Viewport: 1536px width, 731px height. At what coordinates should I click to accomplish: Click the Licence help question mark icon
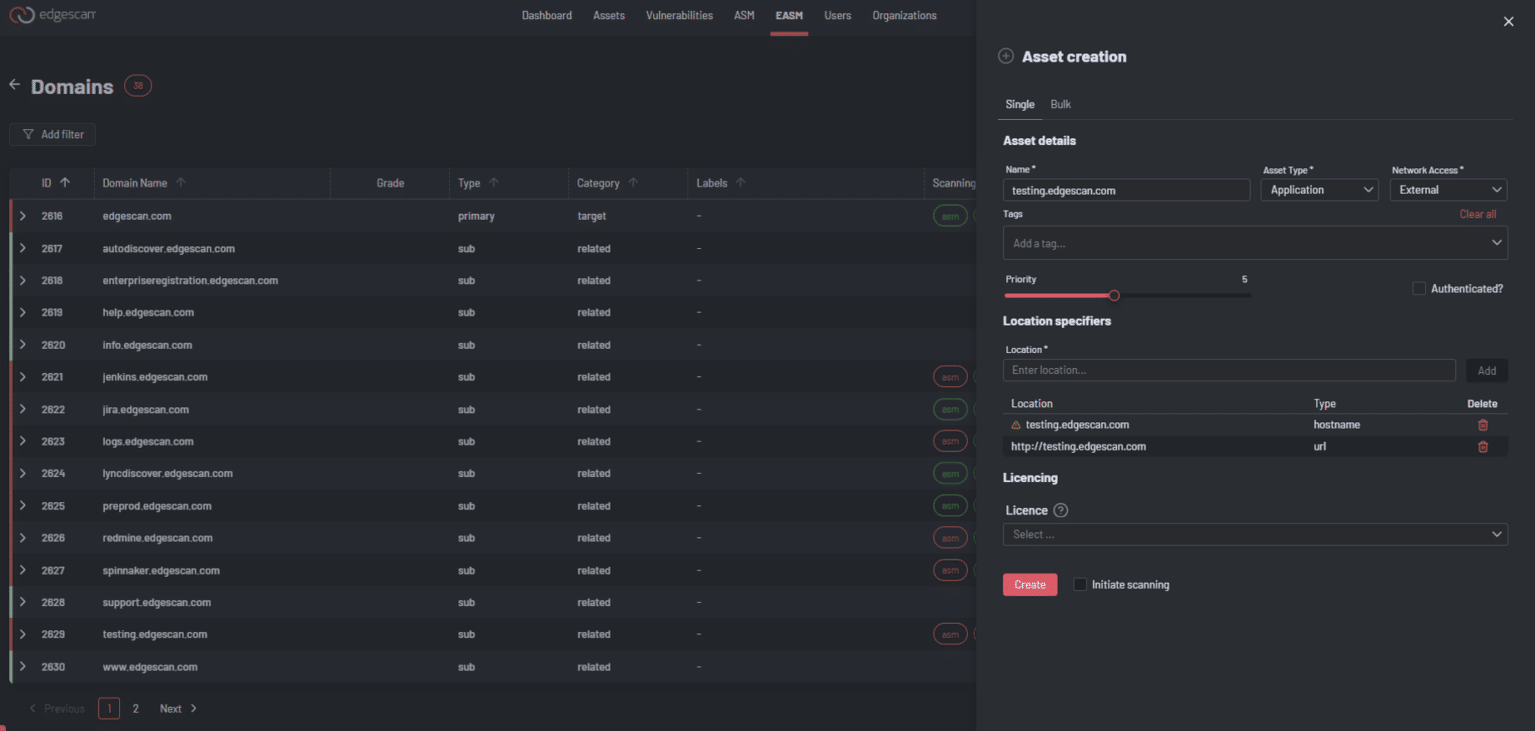[x=1061, y=510]
